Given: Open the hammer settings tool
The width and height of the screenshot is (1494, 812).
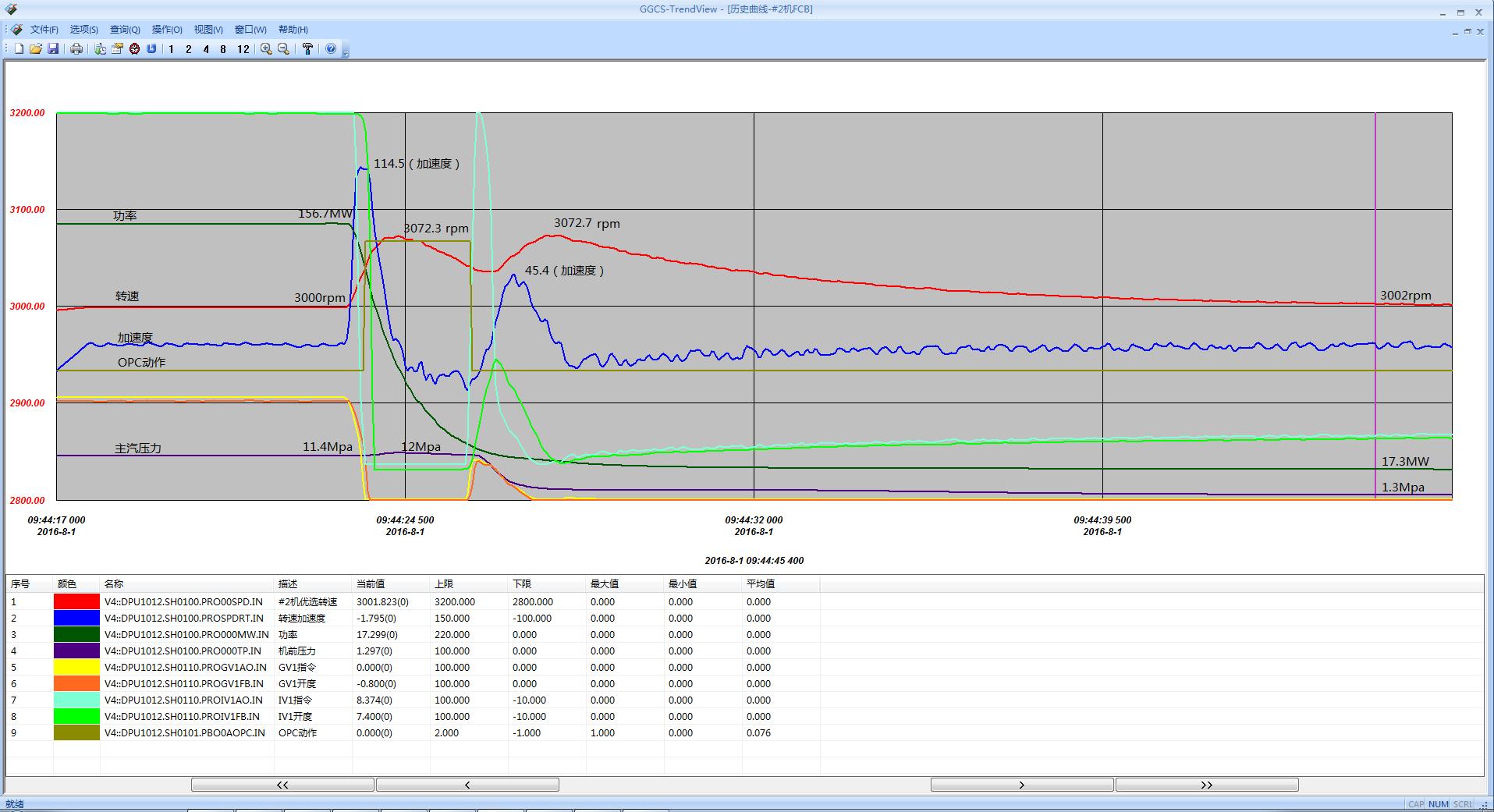Looking at the screenshot, I should tap(307, 49).
